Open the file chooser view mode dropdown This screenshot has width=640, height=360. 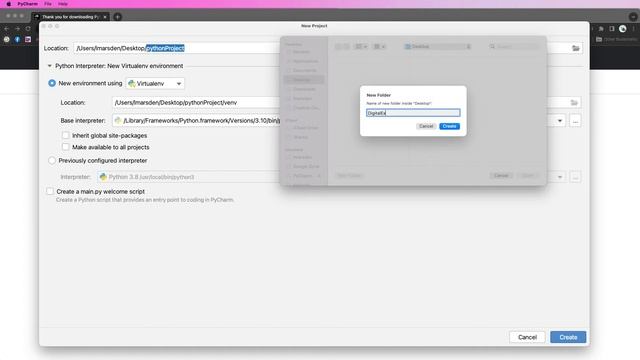(361, 47)
